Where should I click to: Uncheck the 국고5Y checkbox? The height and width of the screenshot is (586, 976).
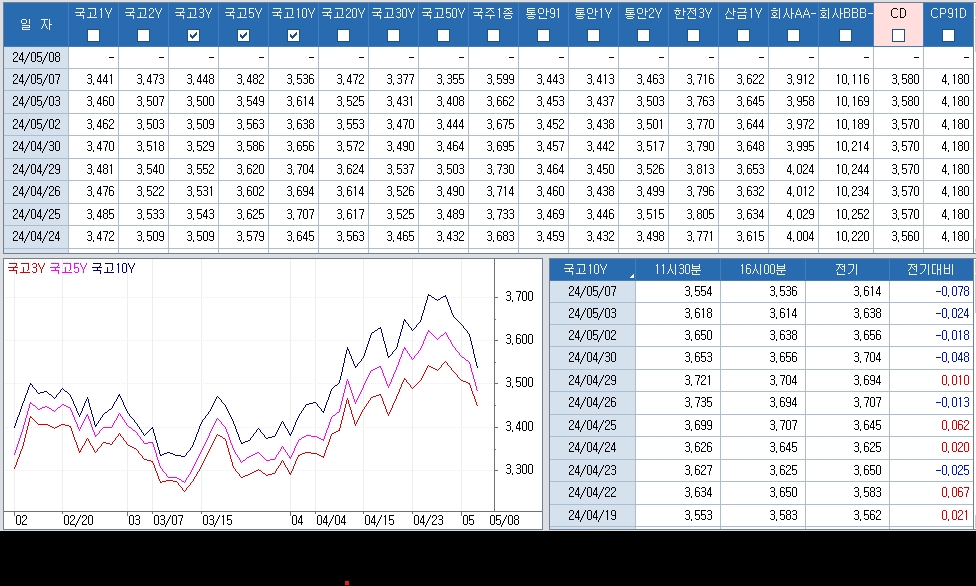[243, 35]
